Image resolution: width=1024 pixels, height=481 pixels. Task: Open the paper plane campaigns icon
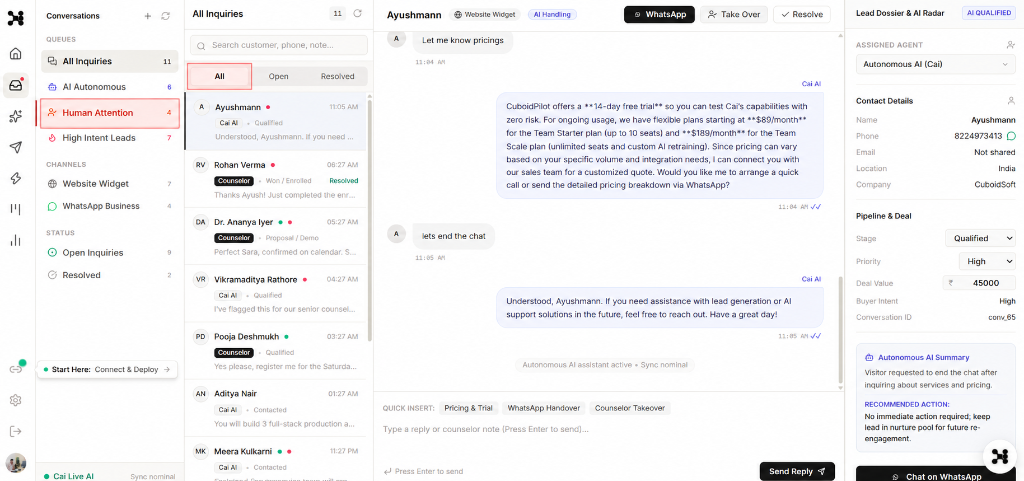16,147
